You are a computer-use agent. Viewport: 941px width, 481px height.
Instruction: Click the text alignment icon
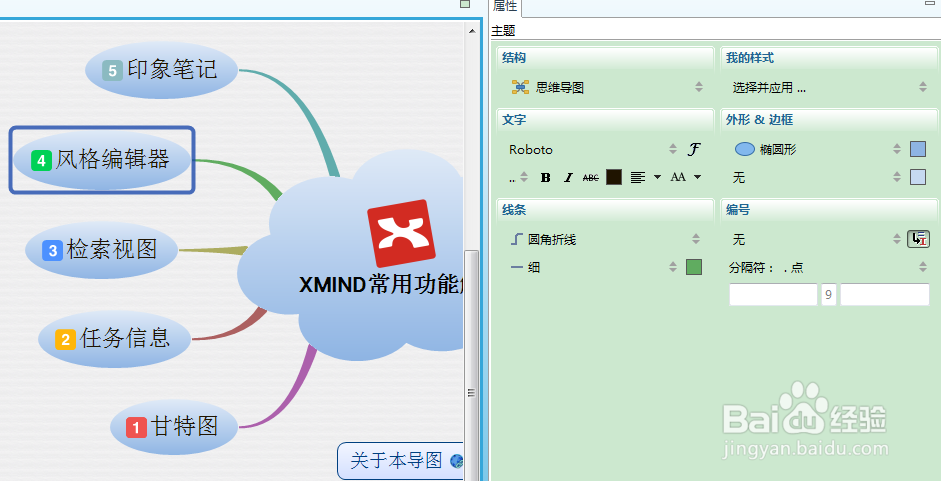point(639,177)
